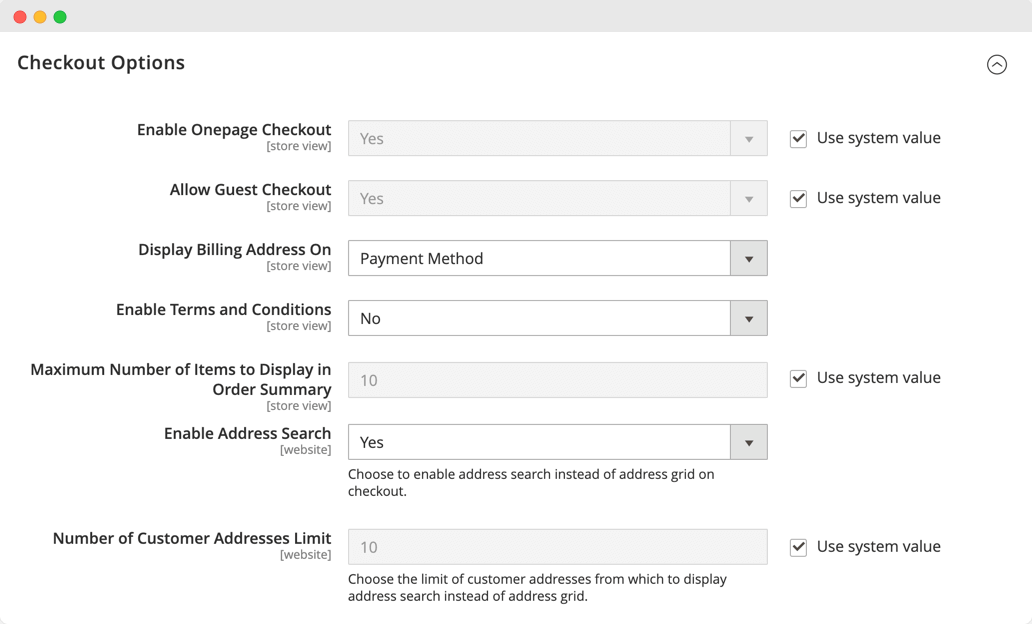Click the Checkout Options heading
1032x624 pixels.
click(101, 63)
